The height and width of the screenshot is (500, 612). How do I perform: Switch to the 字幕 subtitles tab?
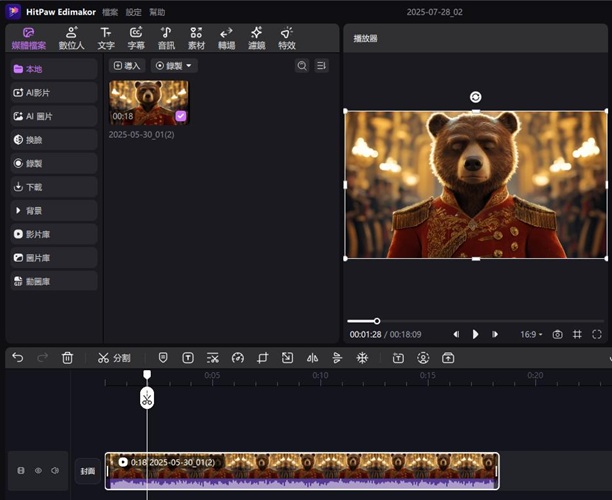pyautogui.click(x=136, y=38)
